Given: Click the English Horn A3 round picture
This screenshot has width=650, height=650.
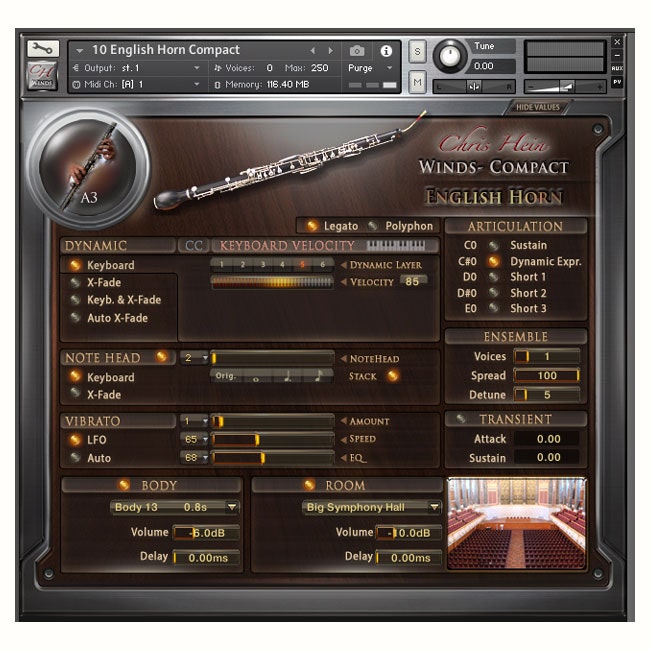Looking at the screenshot, I should click(88, 166).
